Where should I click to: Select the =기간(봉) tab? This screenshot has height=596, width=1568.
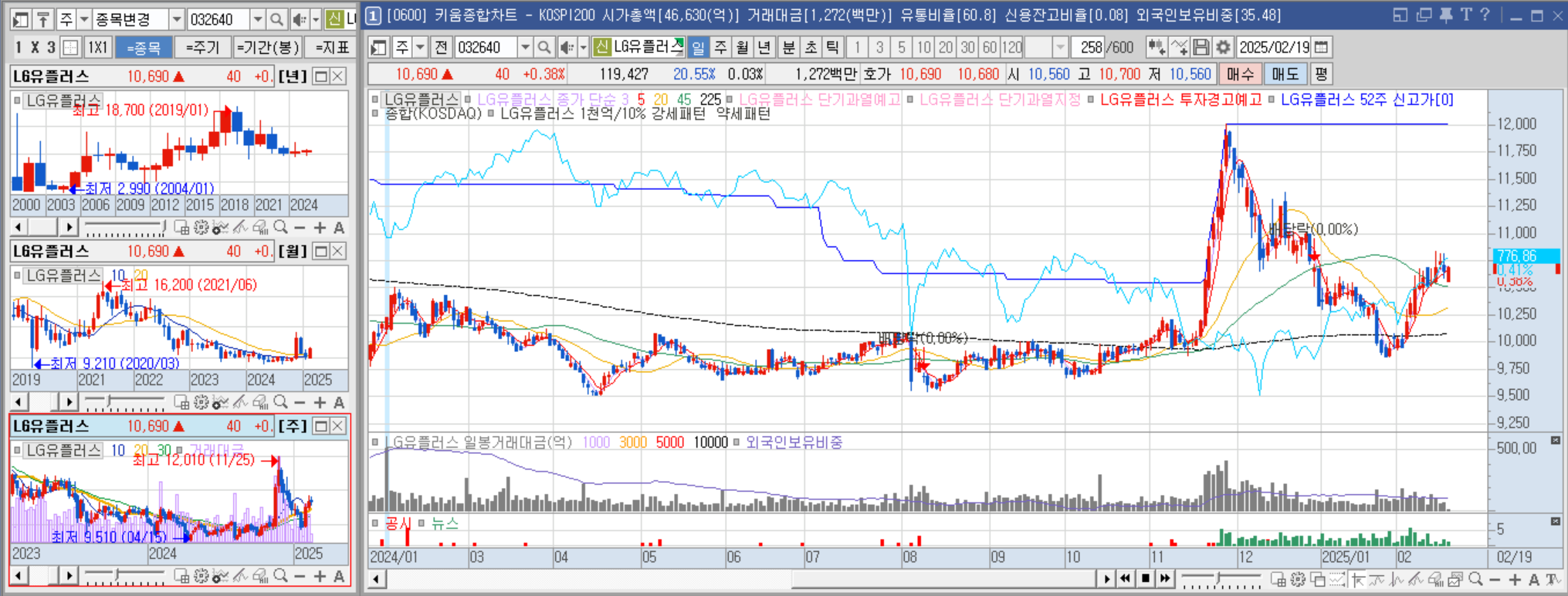click(x=268, y=47)
